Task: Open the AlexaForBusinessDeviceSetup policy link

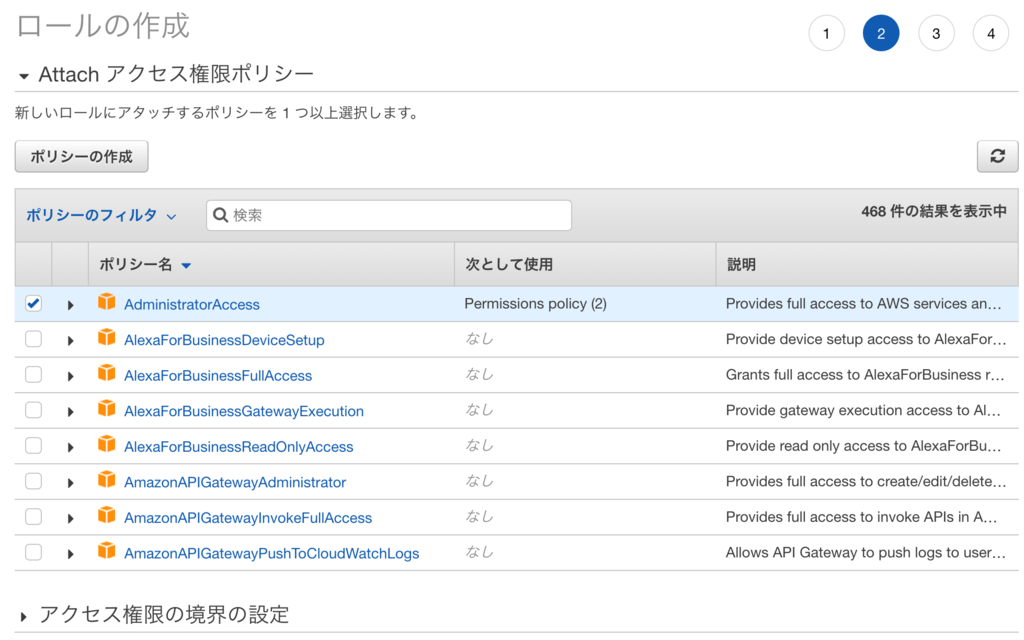Action: pos(224,340)
